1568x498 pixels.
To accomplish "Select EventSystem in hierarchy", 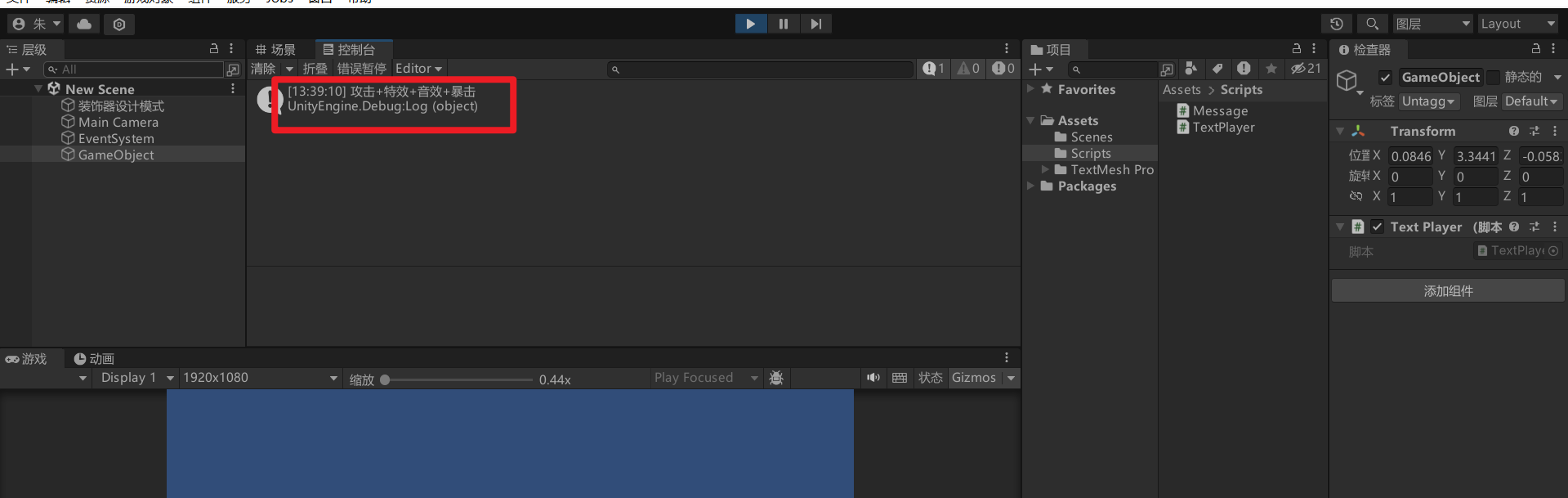I will 116,138.
